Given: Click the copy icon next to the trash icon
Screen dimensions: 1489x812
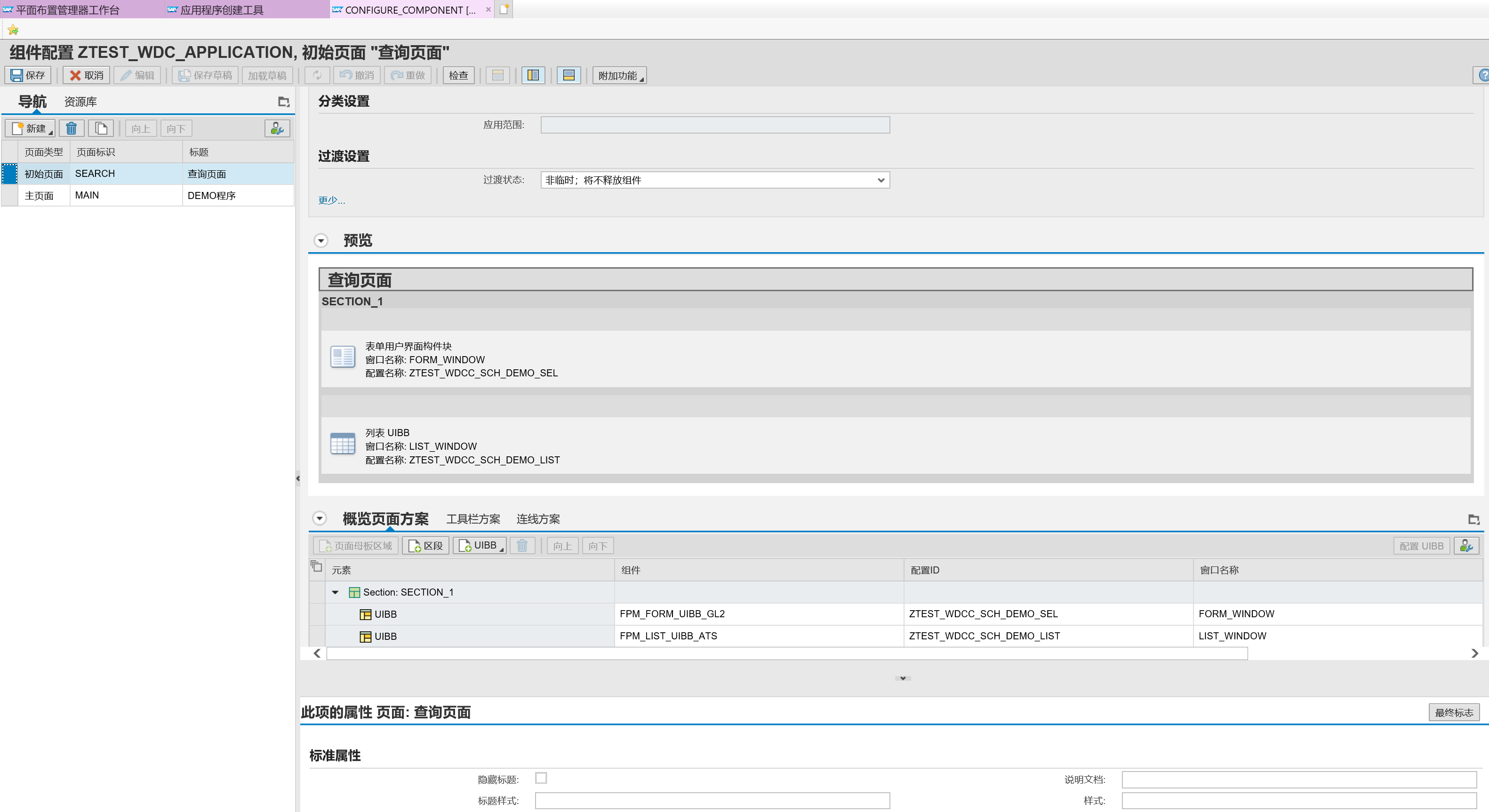Looking at the screenshot, I should [101, 128].
